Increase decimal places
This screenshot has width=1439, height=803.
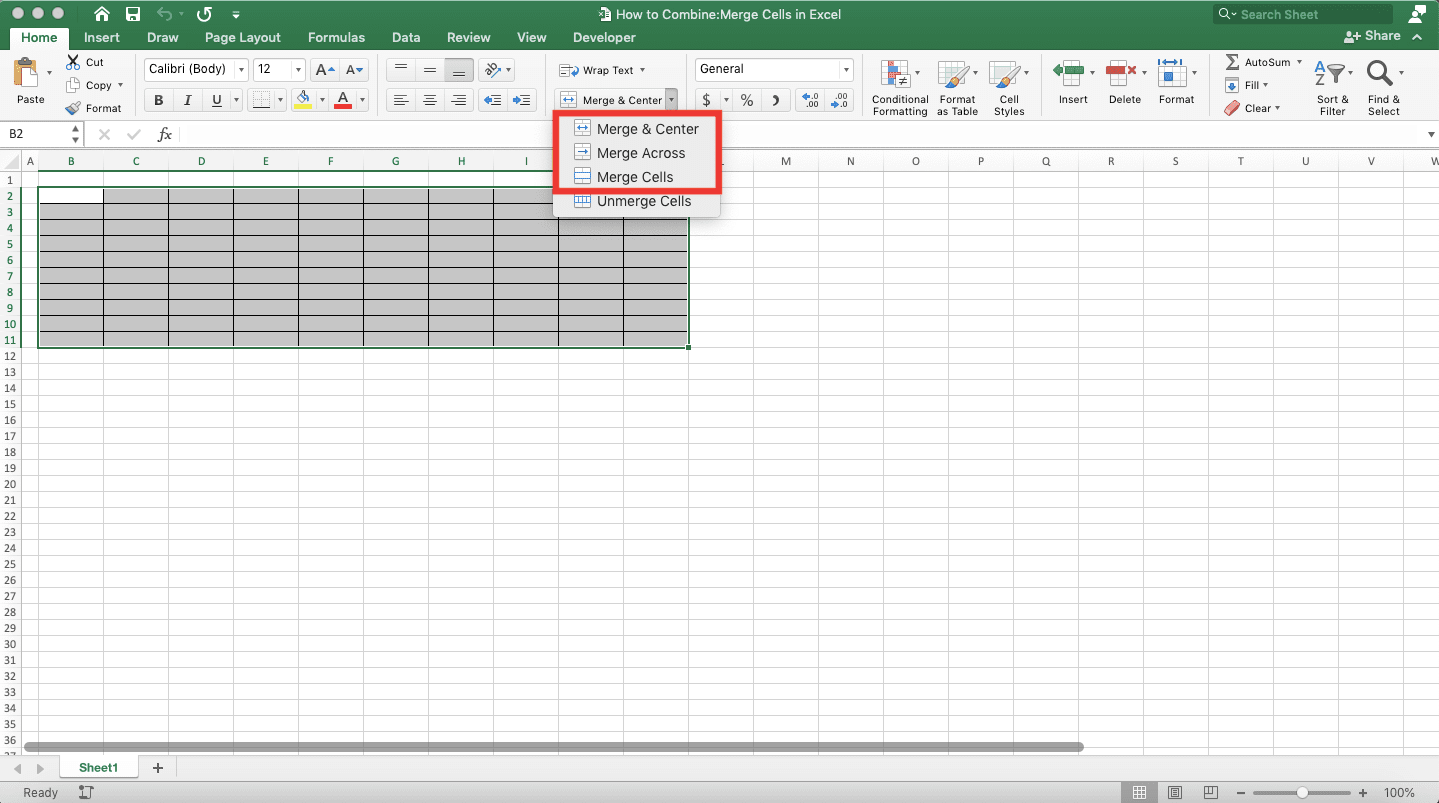[809, 100]
